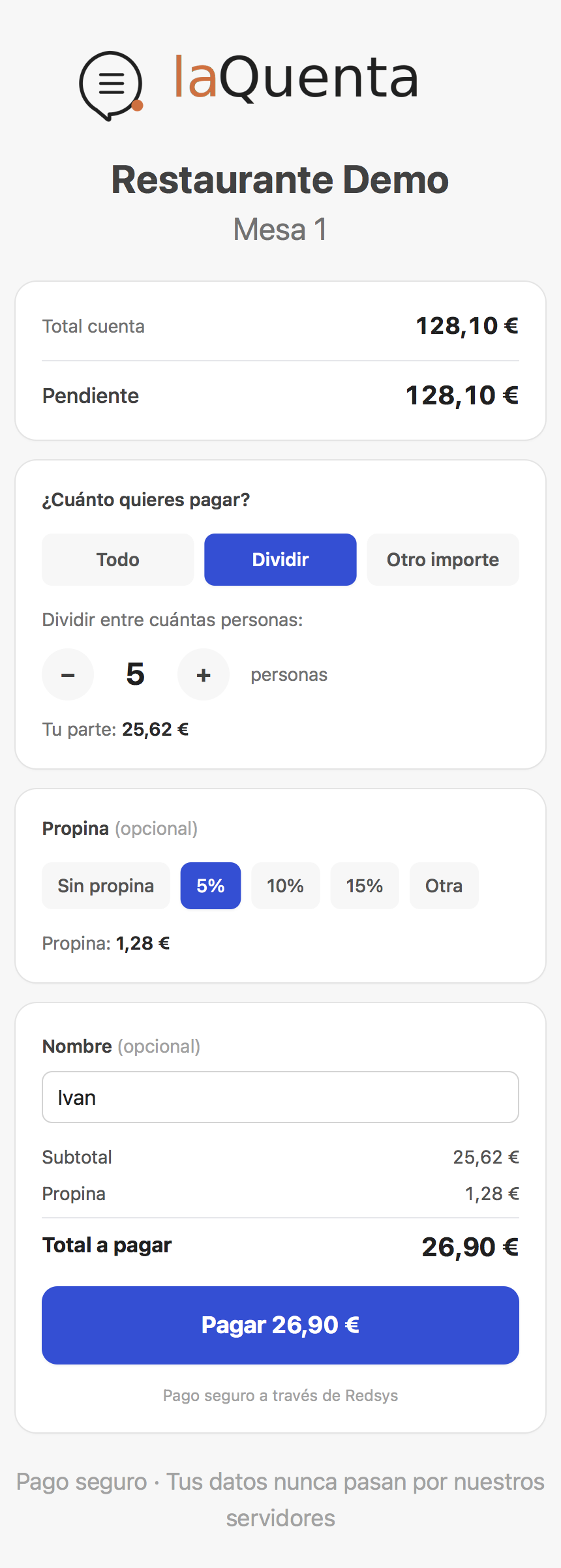Focus the Nombre input field containing Ivan
561x1568 pixels.
pos(280,1097)
